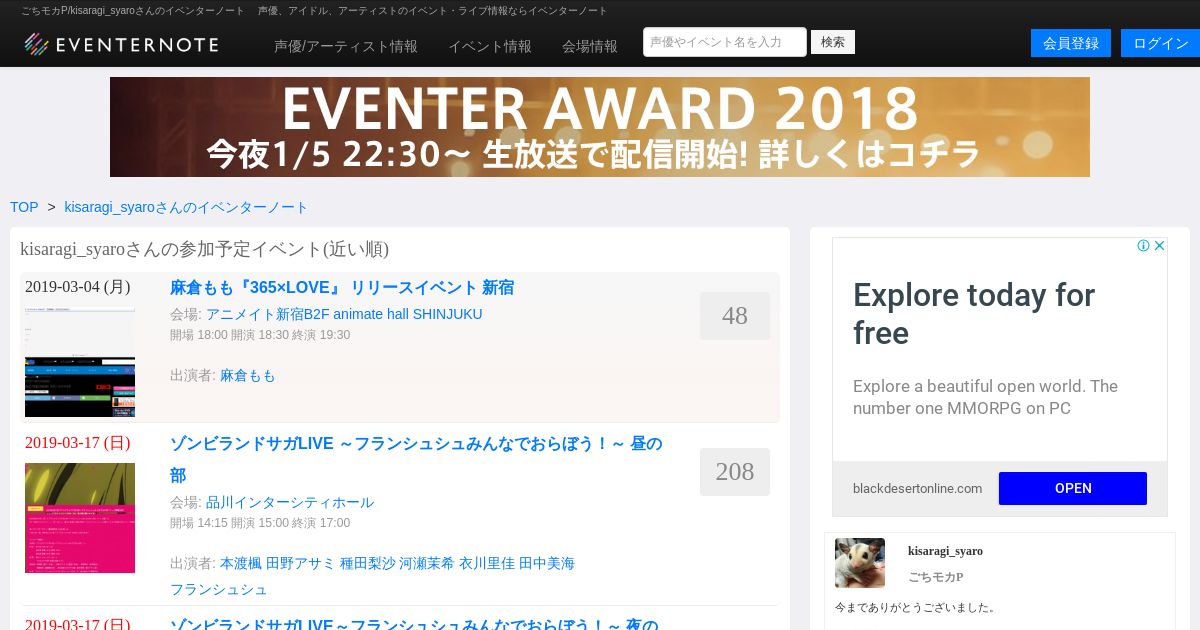The image size is (1200, 630).
Task: Click the ごちモカP profile text
Action: pos(936,577)
